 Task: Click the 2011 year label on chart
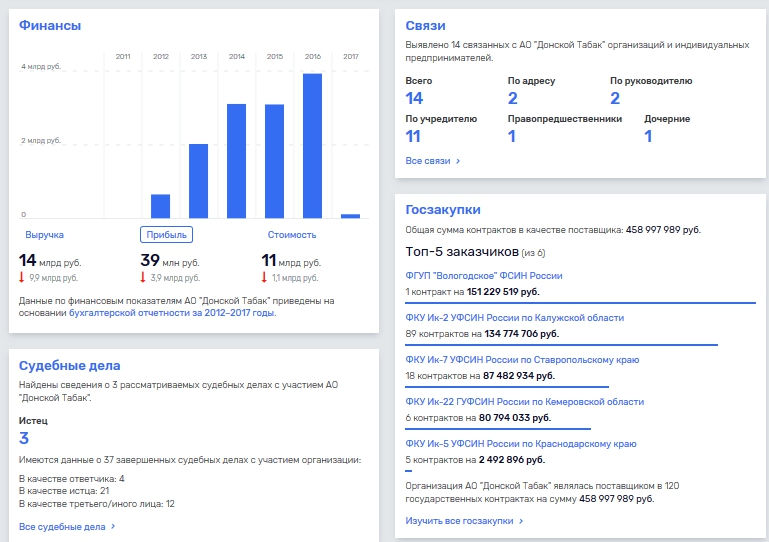(x=123, y=56)
